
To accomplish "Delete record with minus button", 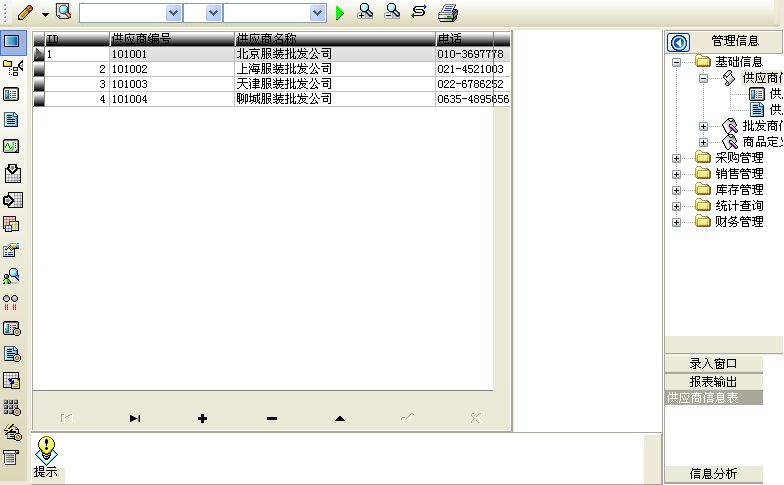I will tap(272, 418).
